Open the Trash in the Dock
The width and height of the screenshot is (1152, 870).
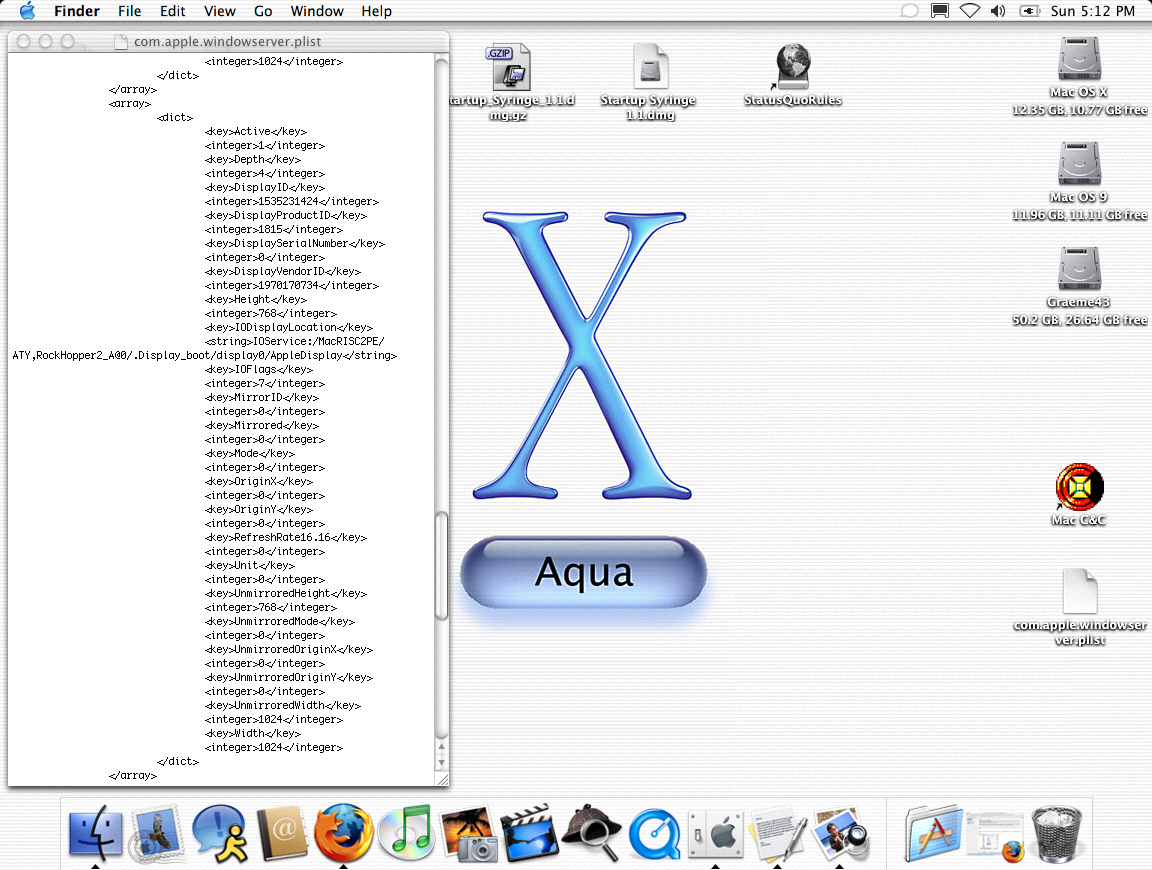1056,834
